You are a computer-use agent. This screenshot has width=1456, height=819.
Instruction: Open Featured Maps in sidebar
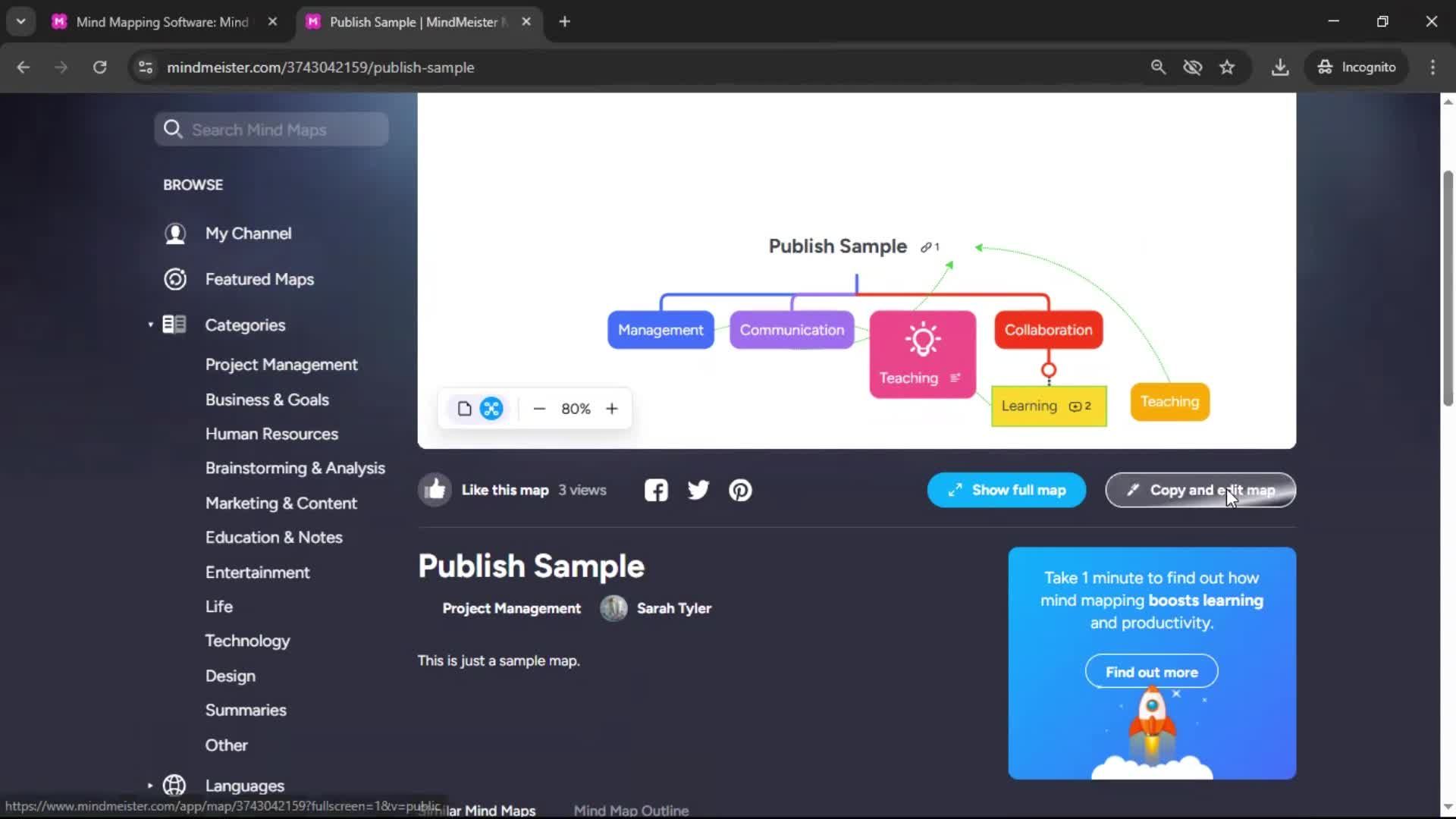coord(259,279)
